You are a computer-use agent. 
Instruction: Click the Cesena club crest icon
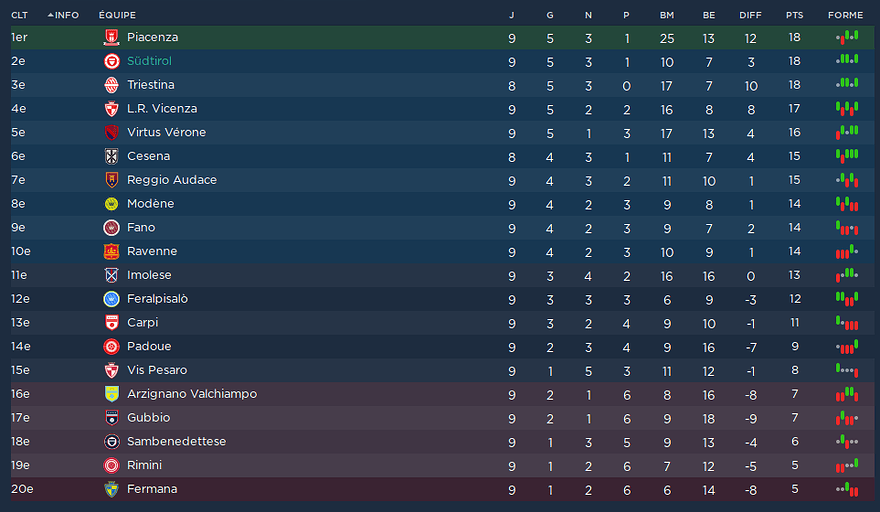click(x=111, y=157)
